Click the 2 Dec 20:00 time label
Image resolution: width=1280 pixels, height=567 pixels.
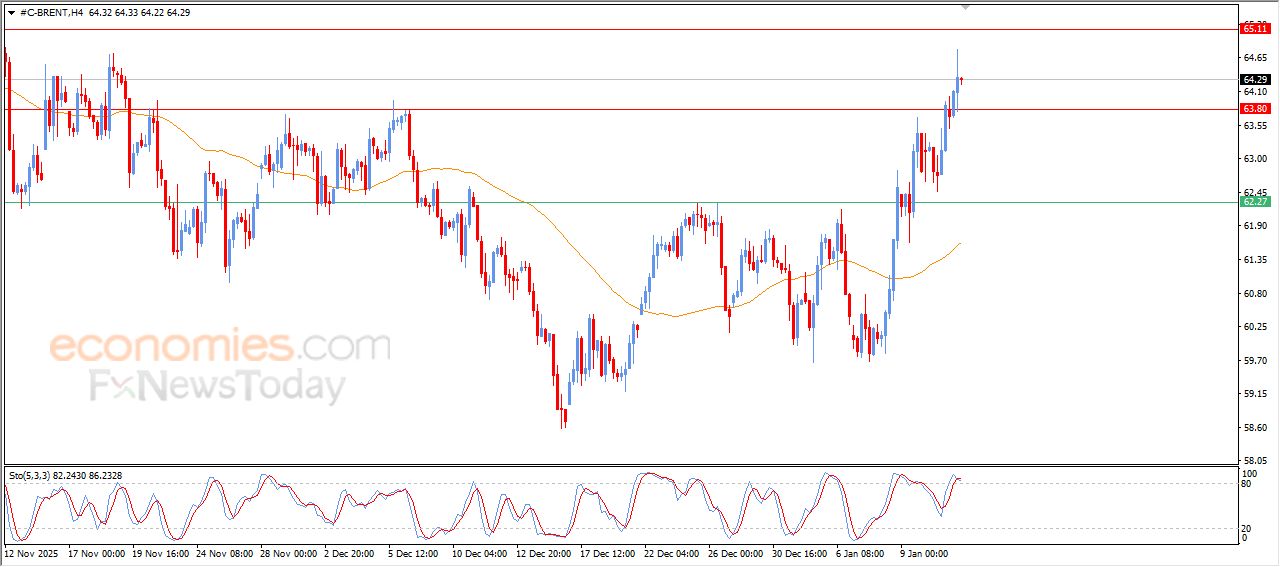click(350, 552)
